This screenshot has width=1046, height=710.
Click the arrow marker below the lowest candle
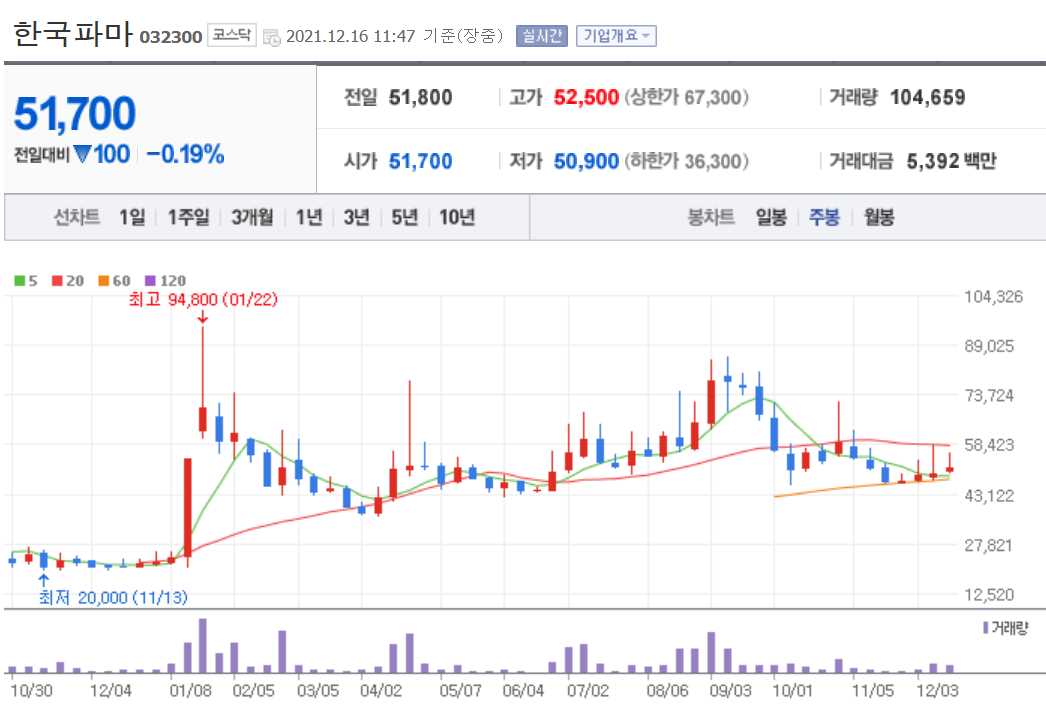41,580
